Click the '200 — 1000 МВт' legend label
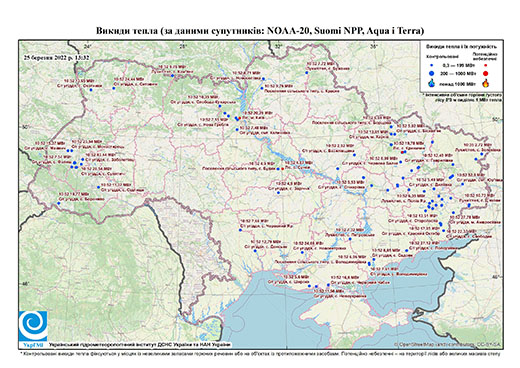Image resolution: width=520 pixels, height=368 pixels. click(x=457, y=73)
